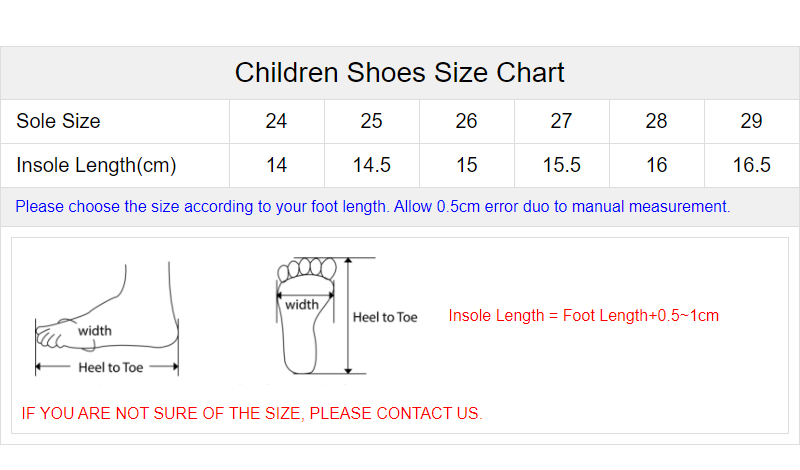Click the red Insole Length formula text
Screen dimensions: 800x470
tap(583, 316)
